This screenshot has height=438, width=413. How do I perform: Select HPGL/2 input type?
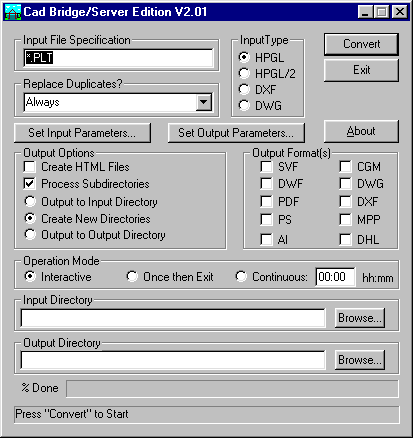pyautogui.click(x=244, y=73)
